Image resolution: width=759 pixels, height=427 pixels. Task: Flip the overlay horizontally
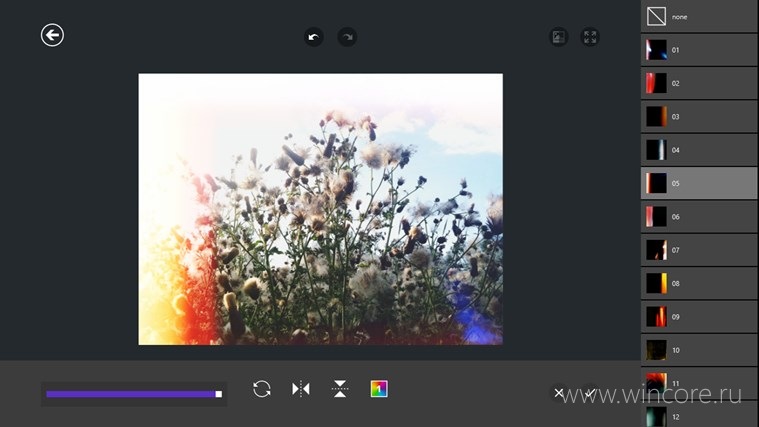301,389
